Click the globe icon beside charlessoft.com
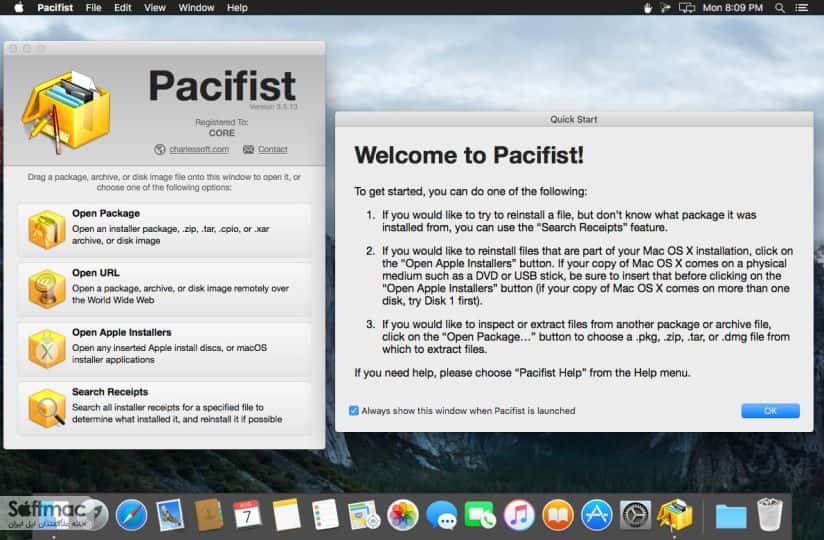824x540 pixels. 160,149
